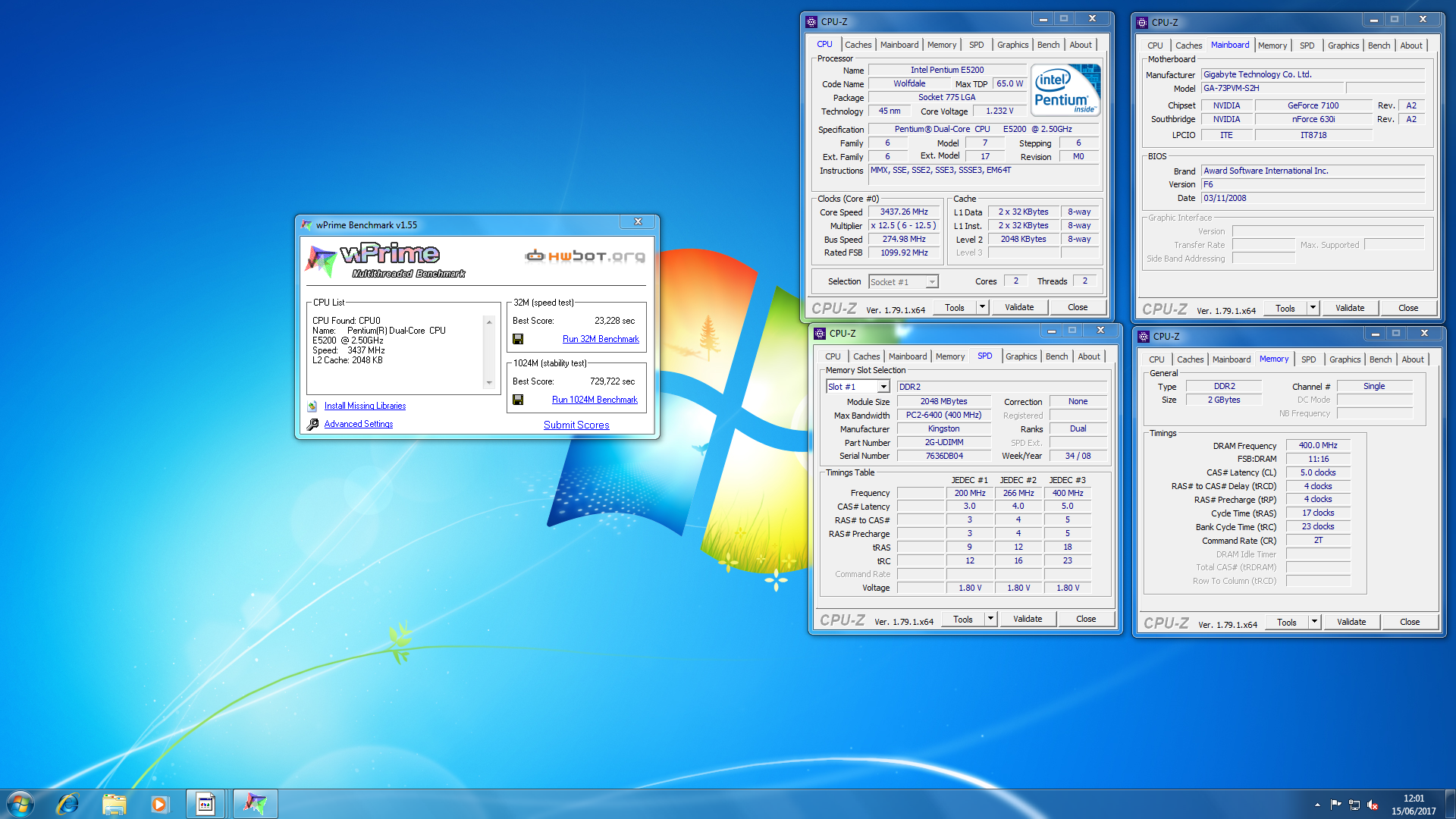Viewport: 1456px width, 819px height.
Task: Click motherboard model GA-73PVM-S2H field
Action: [1272, 89]
